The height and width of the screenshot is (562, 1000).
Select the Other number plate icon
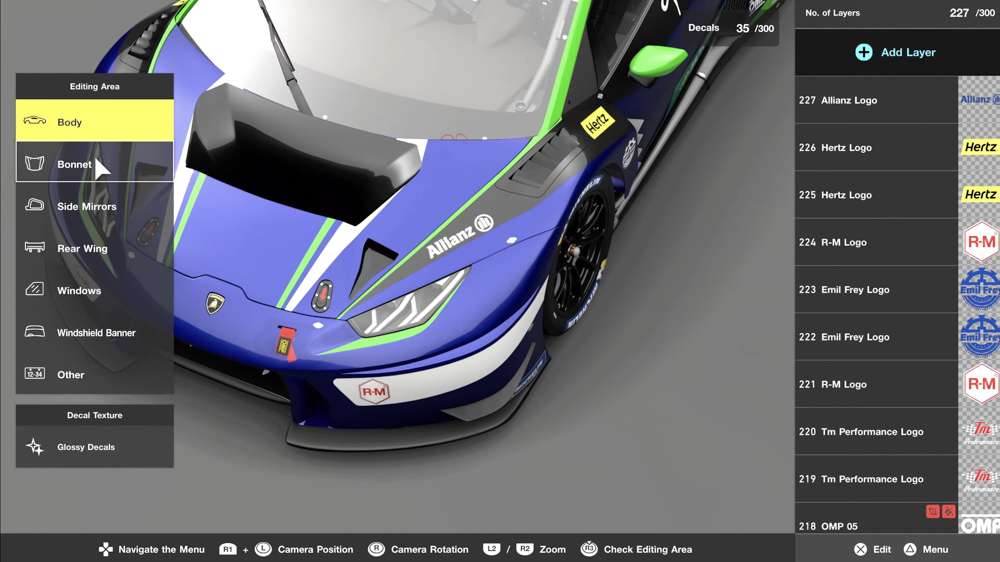34,373
